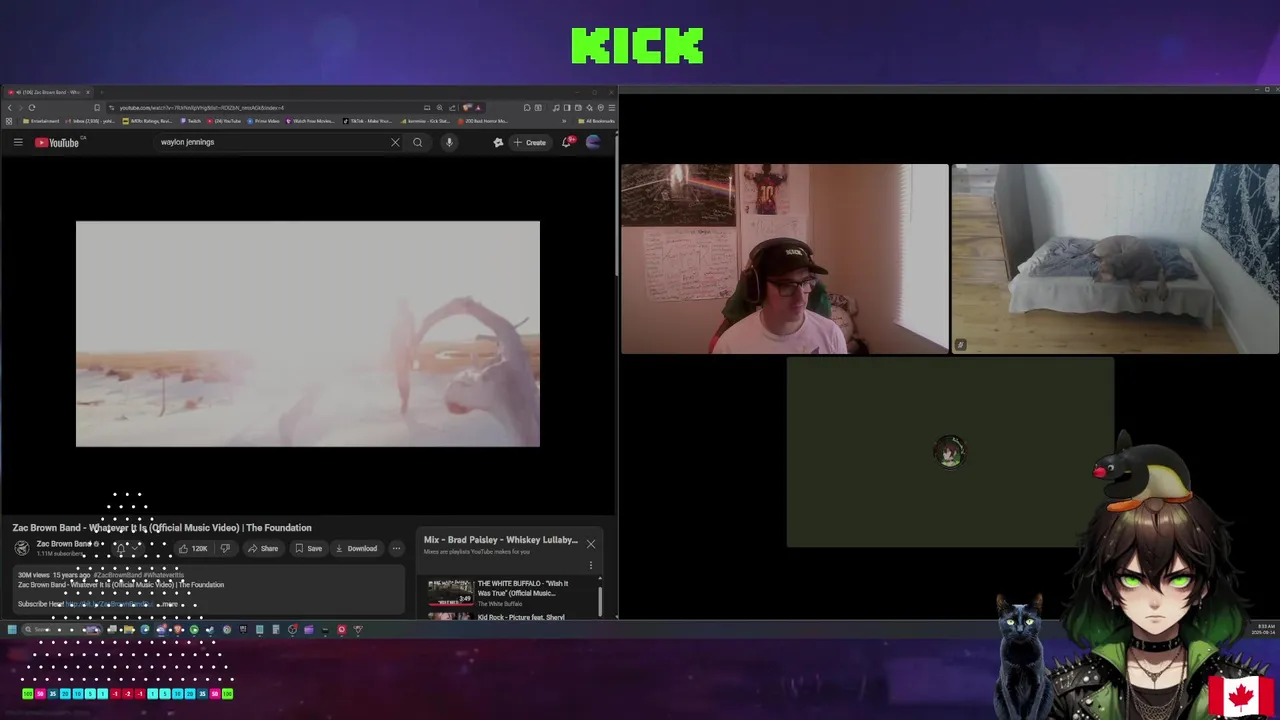Dislike the video with thumbs-down
Viewport: 1280px width, 720px height.
(x=225, y=548)
